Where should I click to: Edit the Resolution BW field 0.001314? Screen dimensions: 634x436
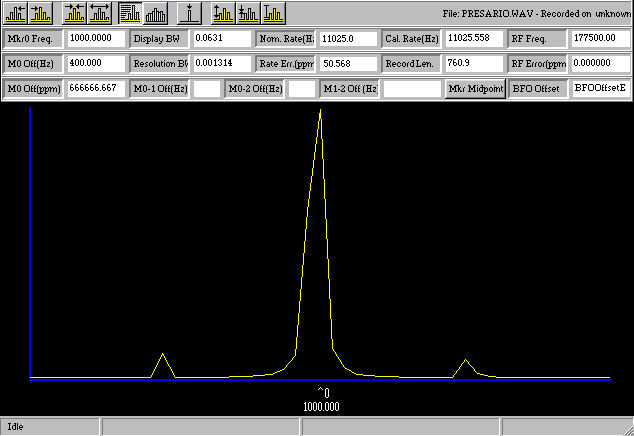(222, 63)
